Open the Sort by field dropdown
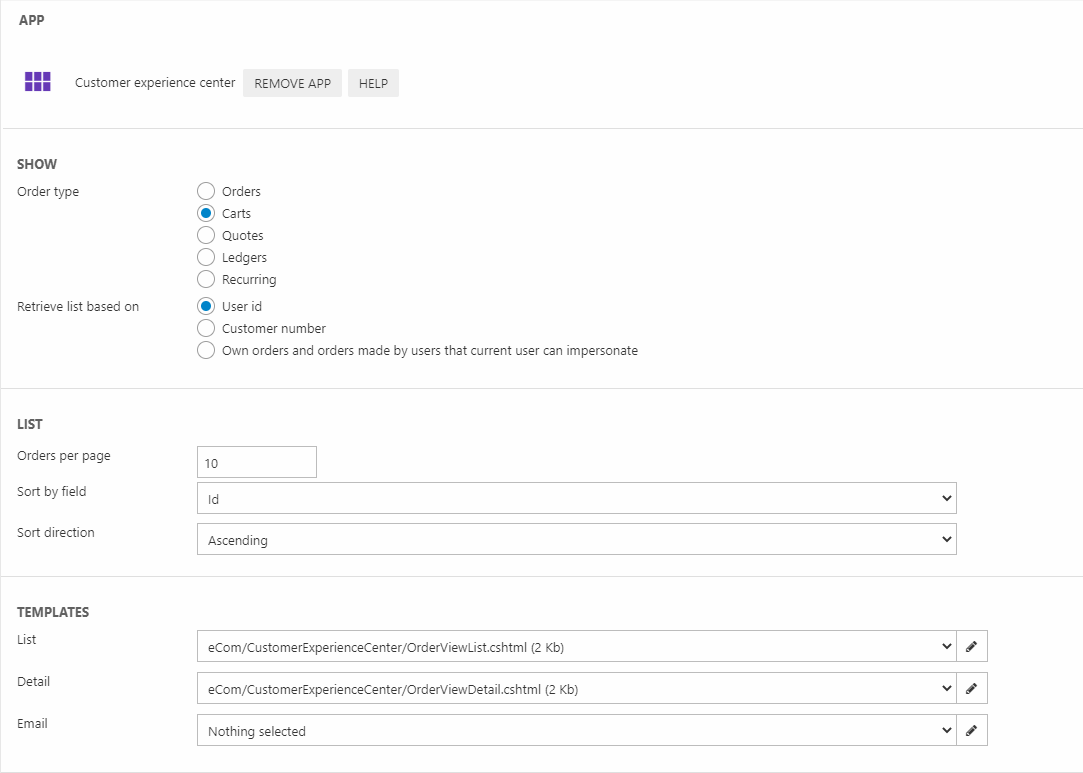The image size is (1083, 773). pos(576,498)
